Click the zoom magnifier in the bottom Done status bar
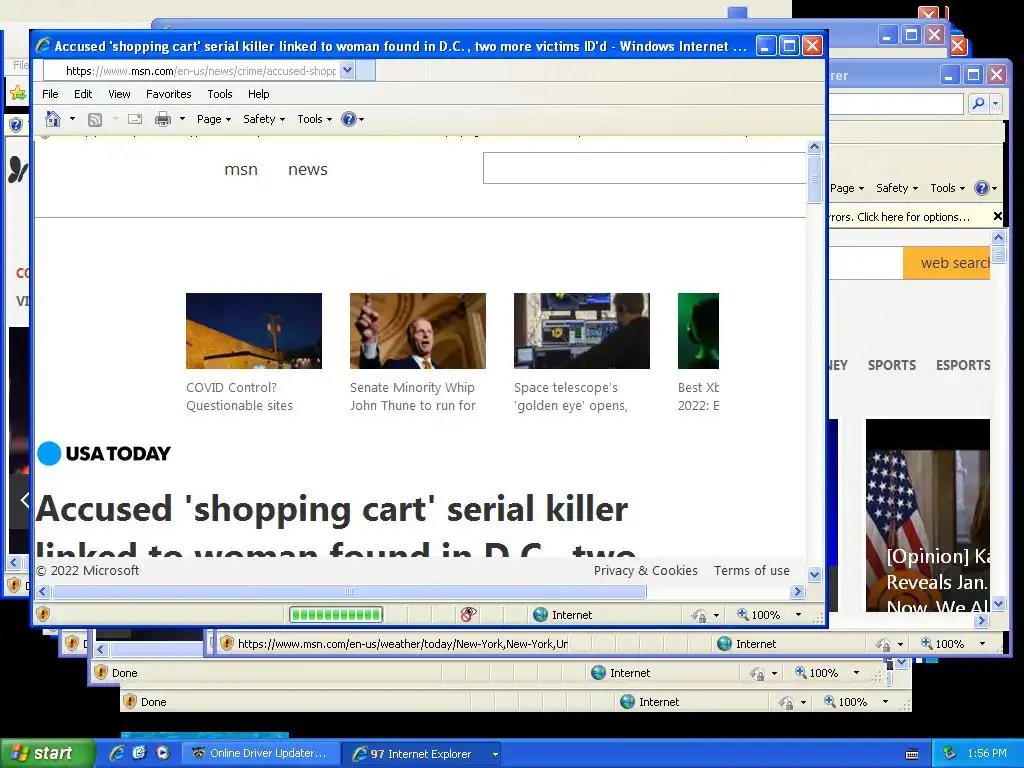Screen dimensions: 1024x768 (829, 701)
